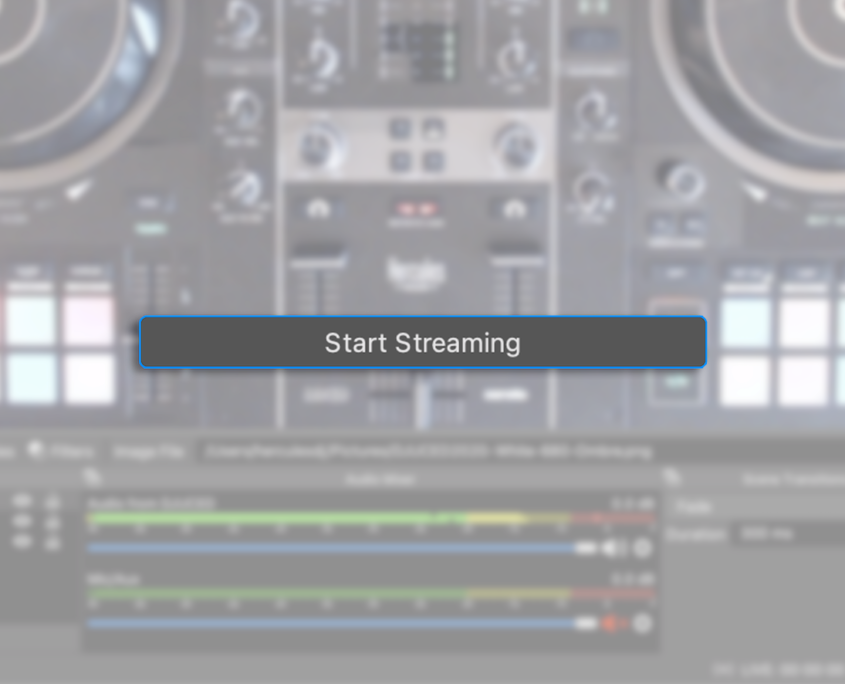Click the third source's lock icon
This screenshot has height=684, width=845.
tap(53, 542)
